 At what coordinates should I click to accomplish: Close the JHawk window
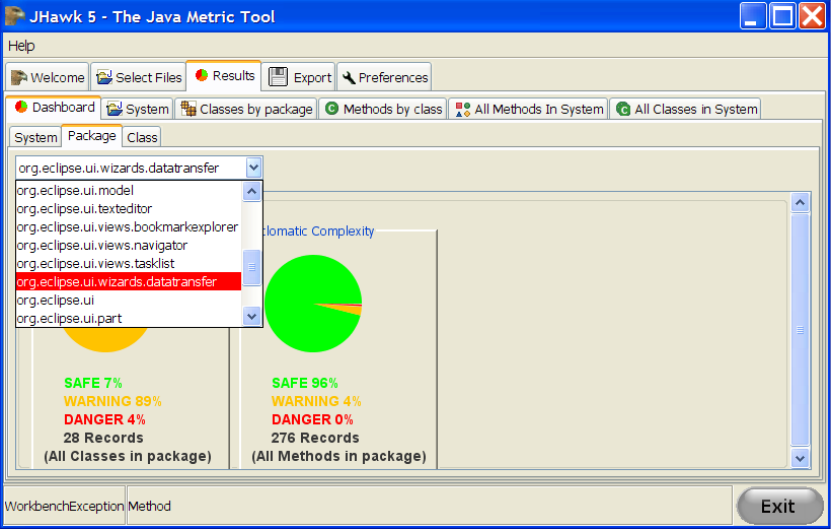click(x=812, y=16)
